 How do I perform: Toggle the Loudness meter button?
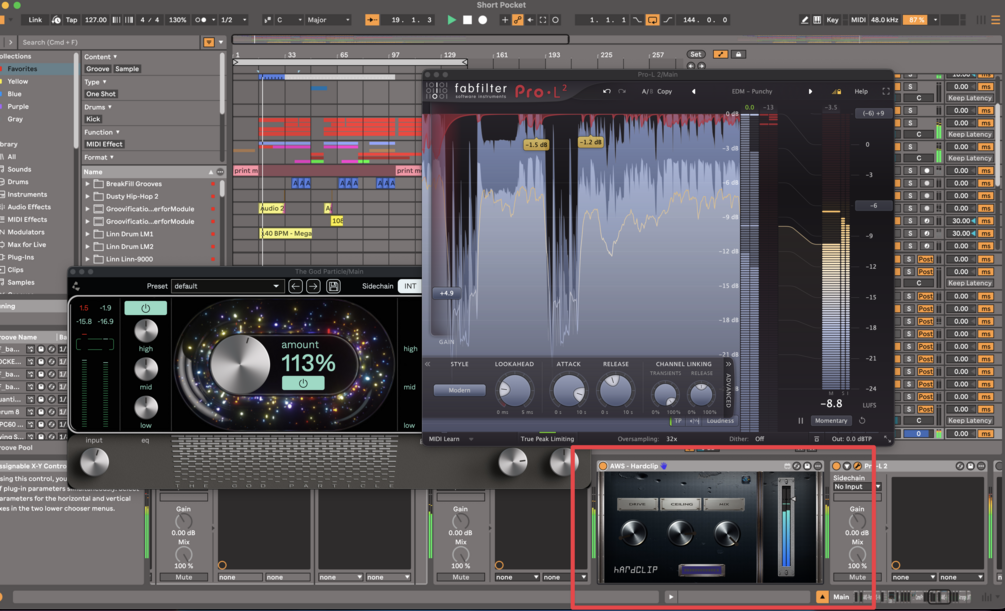[720, 421]
